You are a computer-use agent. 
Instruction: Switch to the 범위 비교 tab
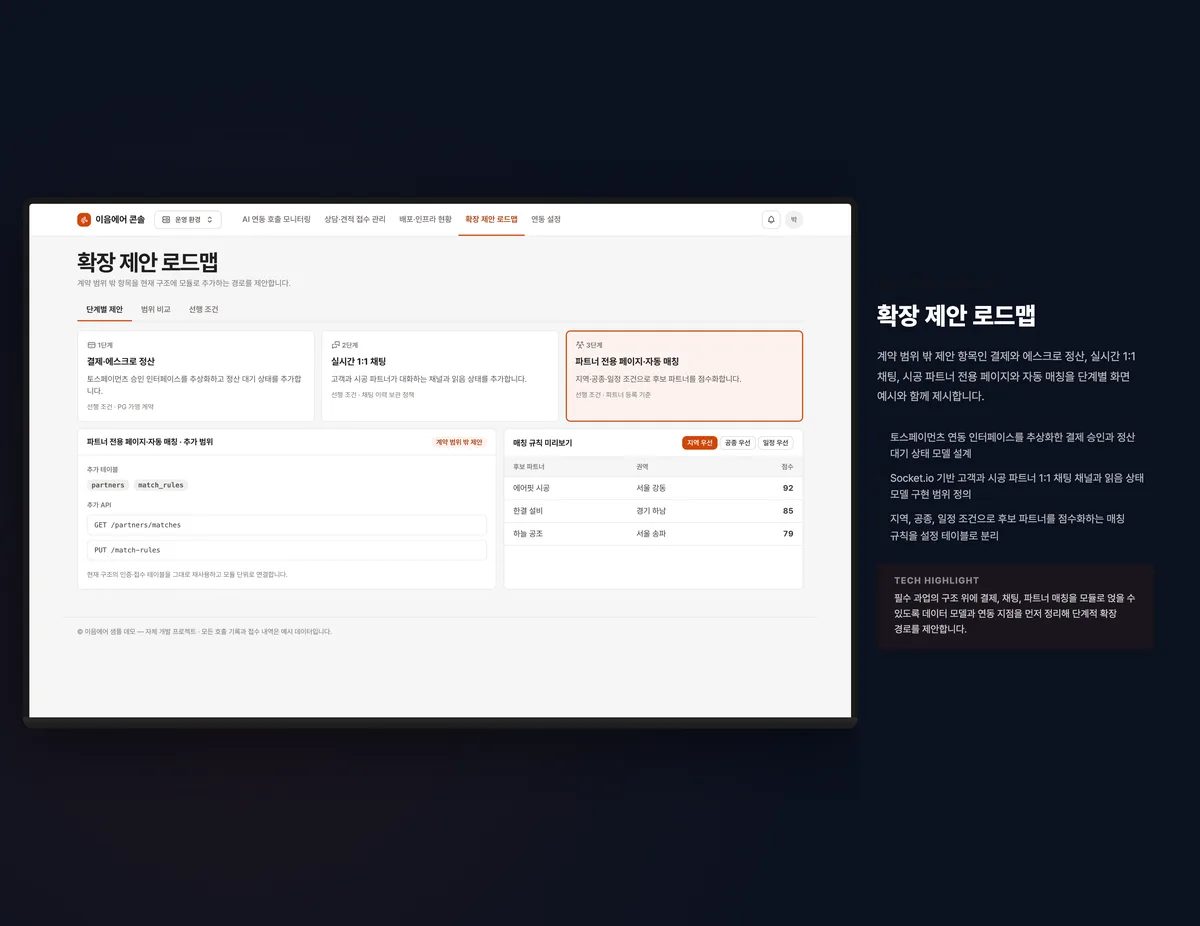[x=156, y=310]
